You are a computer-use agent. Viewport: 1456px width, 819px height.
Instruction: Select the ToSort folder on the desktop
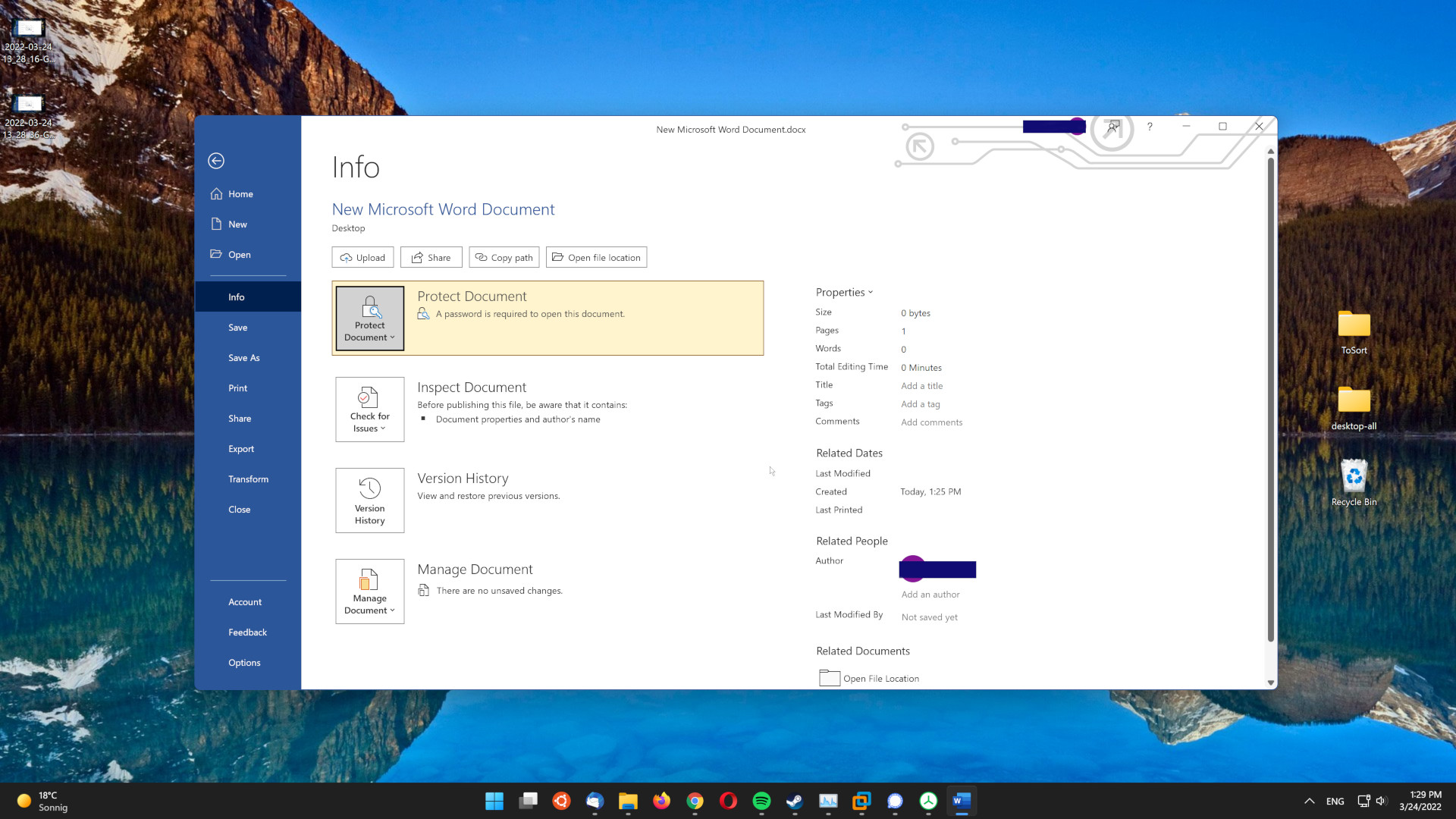[x=1354, y=333]
